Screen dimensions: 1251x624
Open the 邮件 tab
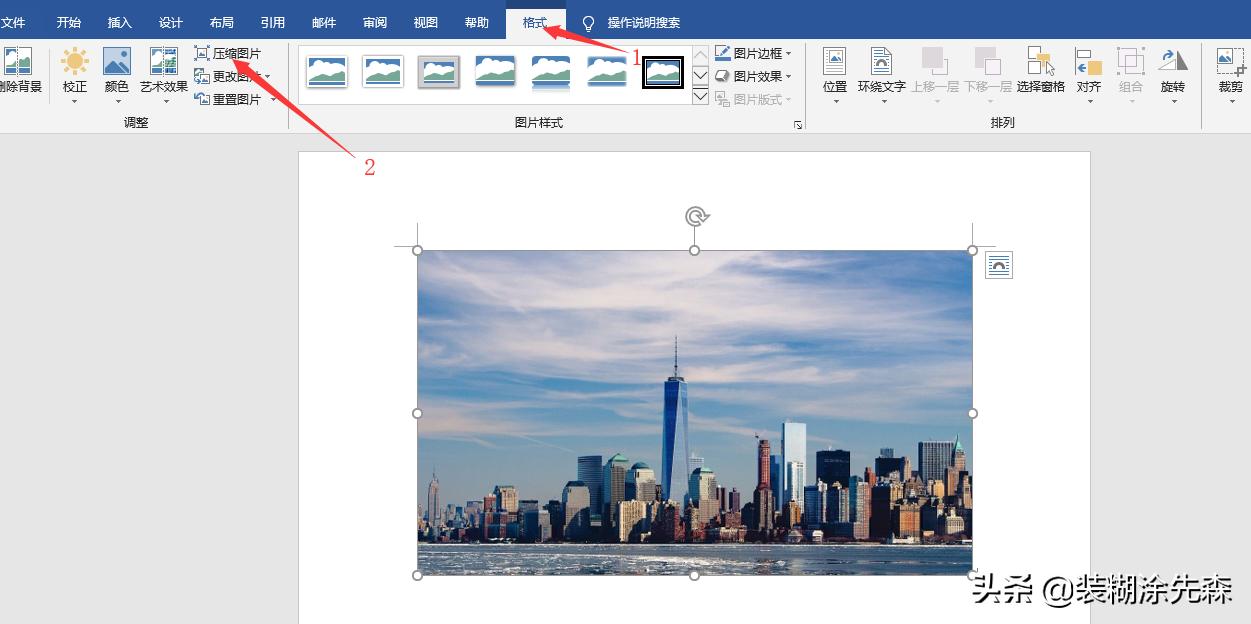tap(324, 22)
